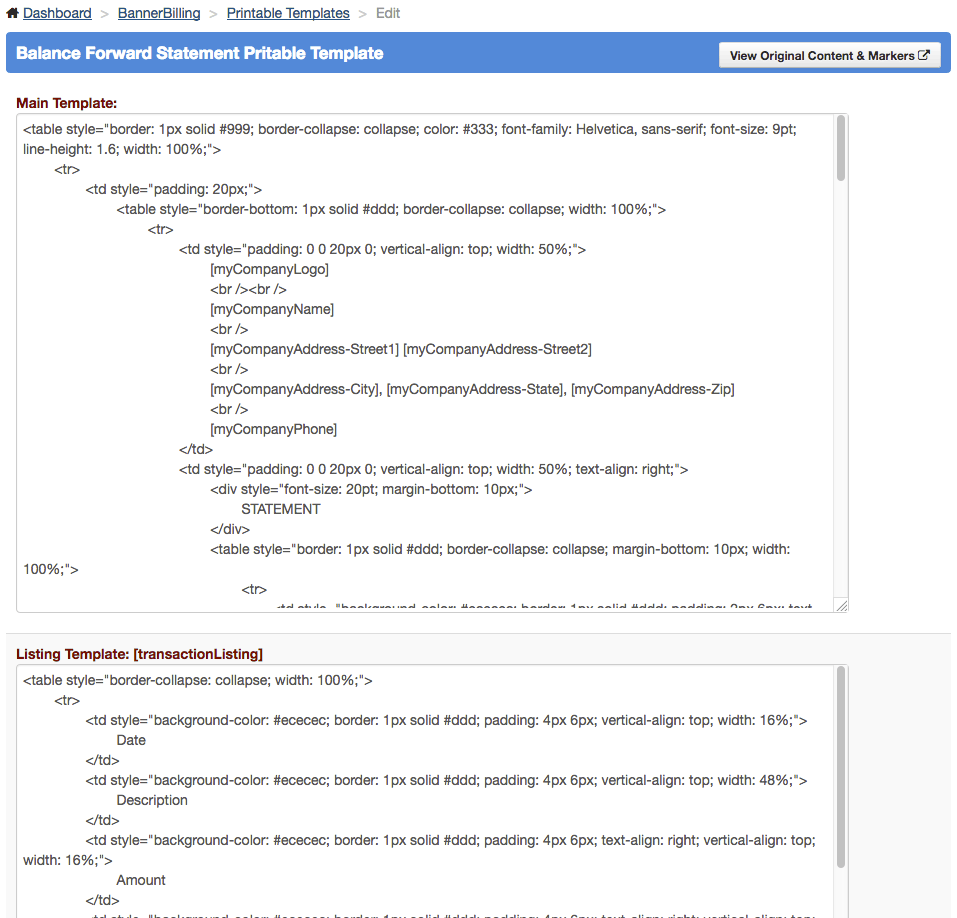Click the STATEMENT text in Main Template

tap(281, 509)
